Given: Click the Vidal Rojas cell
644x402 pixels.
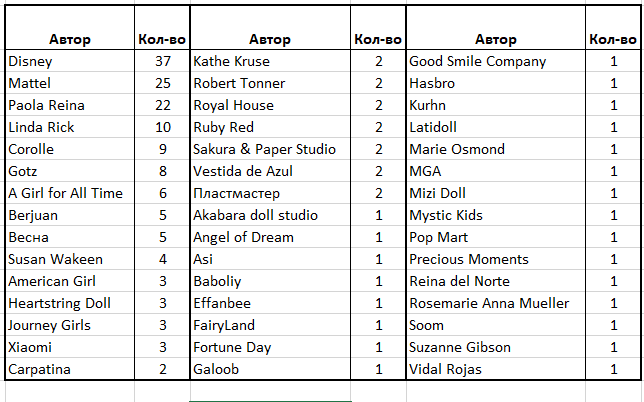Looking at the screenshot, I should coord(496,369).
